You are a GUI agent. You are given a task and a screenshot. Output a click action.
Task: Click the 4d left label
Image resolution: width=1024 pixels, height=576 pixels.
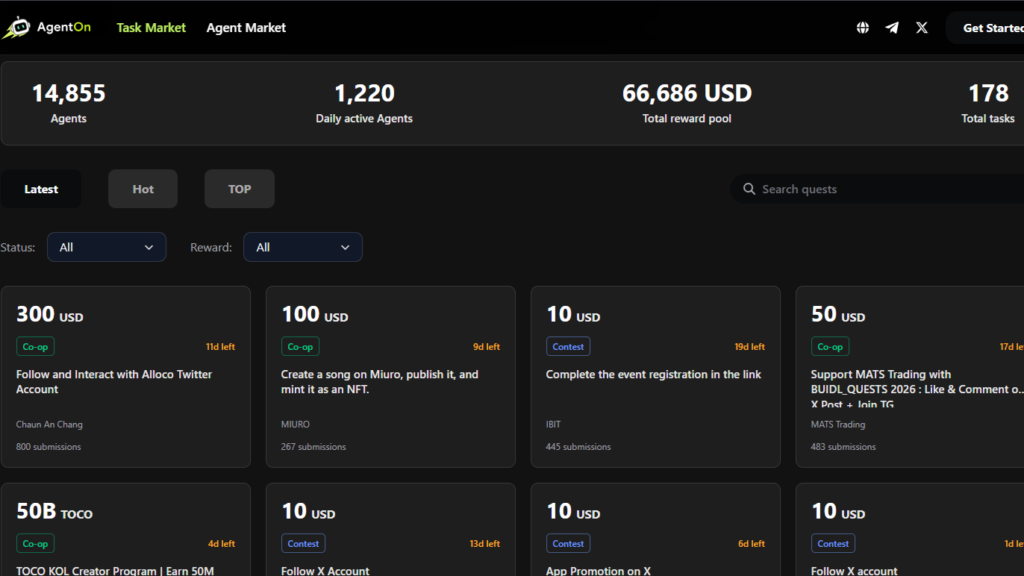(221, 544)
